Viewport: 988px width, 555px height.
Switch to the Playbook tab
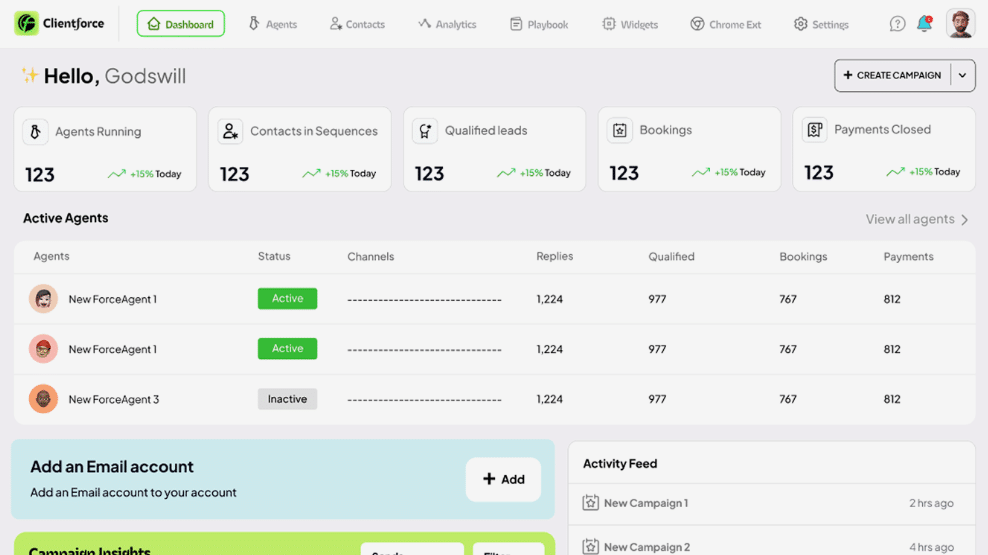tap(539, 24)
